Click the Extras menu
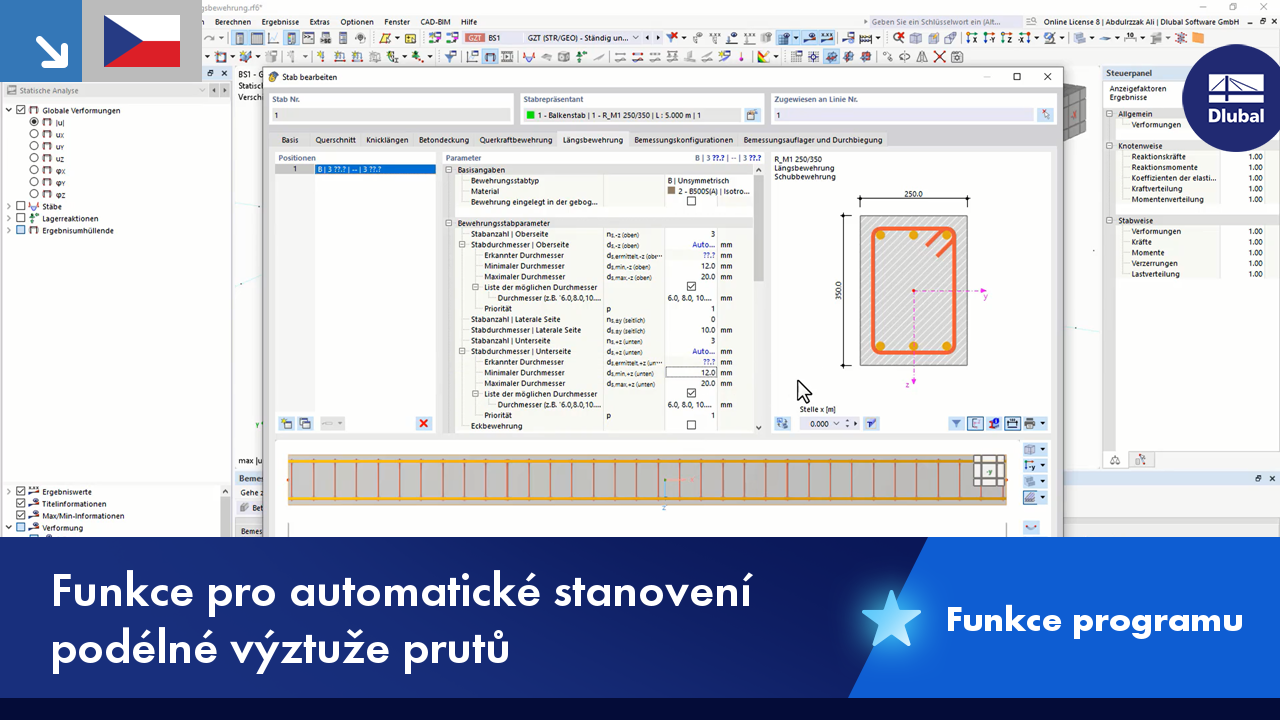This screenshot has width=1280, height=720. (x=320, y=21)
